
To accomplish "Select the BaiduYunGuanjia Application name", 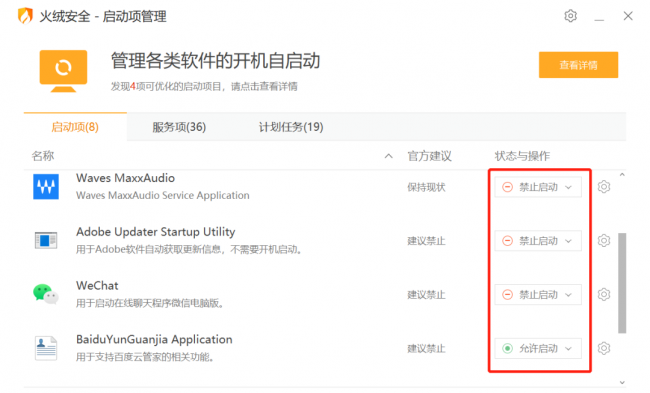I will click(154, 340).
